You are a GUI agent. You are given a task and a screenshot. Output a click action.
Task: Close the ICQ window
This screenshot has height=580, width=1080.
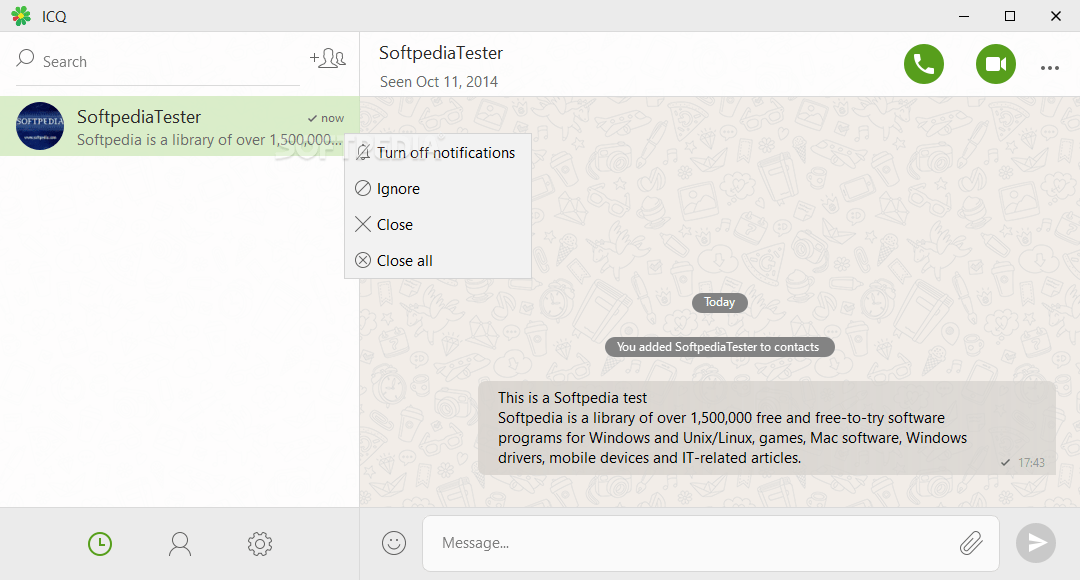tap(1055, 16)
